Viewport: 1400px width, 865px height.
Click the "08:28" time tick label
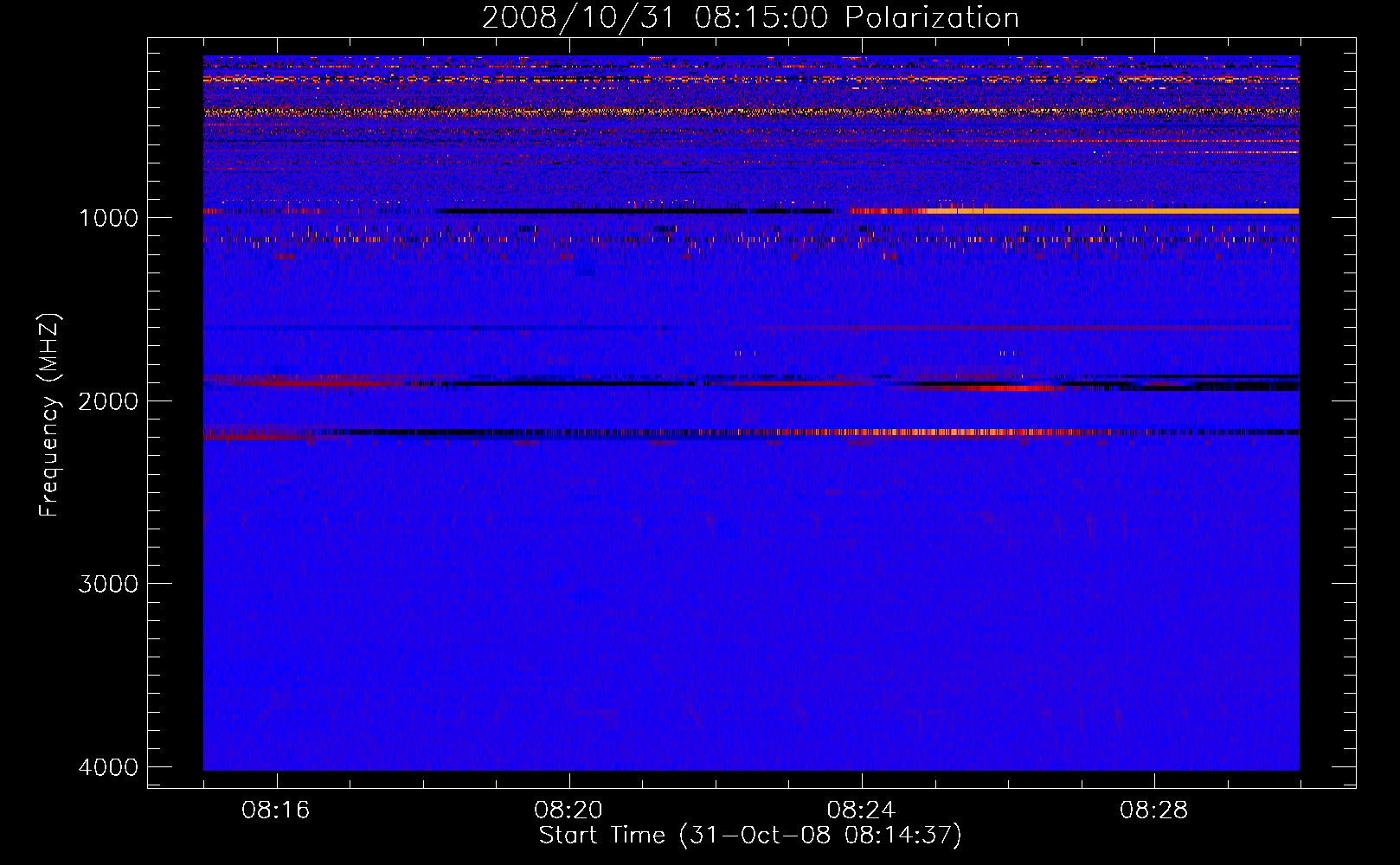1153,810
